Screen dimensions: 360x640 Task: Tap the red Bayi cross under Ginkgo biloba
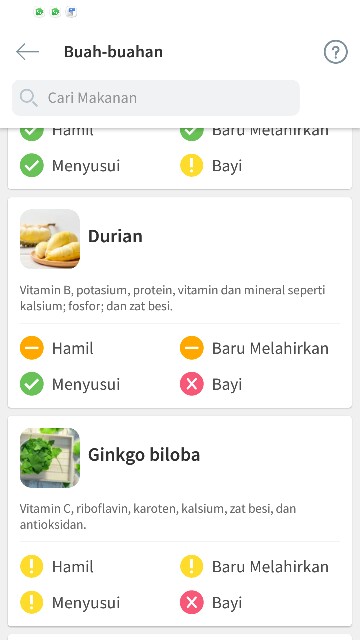click(192, 602)
